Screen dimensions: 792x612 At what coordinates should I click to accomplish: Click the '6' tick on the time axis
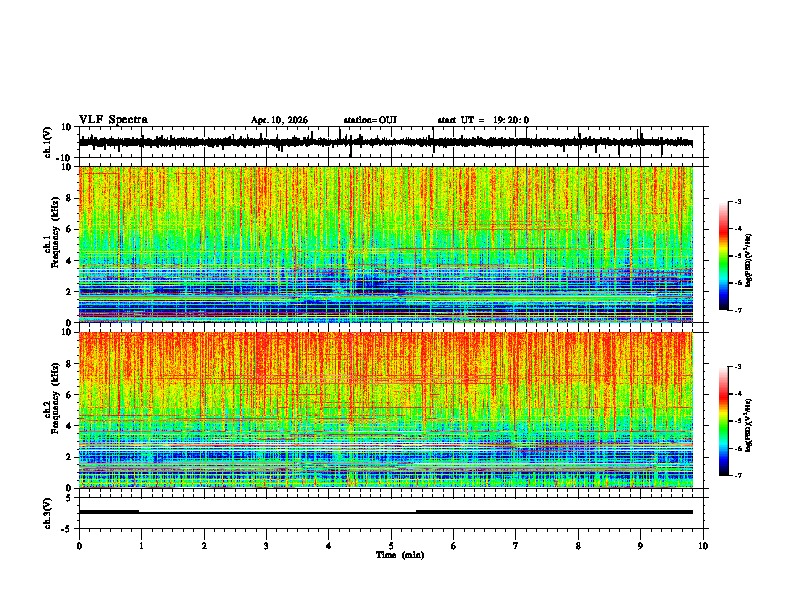(454, 546)
